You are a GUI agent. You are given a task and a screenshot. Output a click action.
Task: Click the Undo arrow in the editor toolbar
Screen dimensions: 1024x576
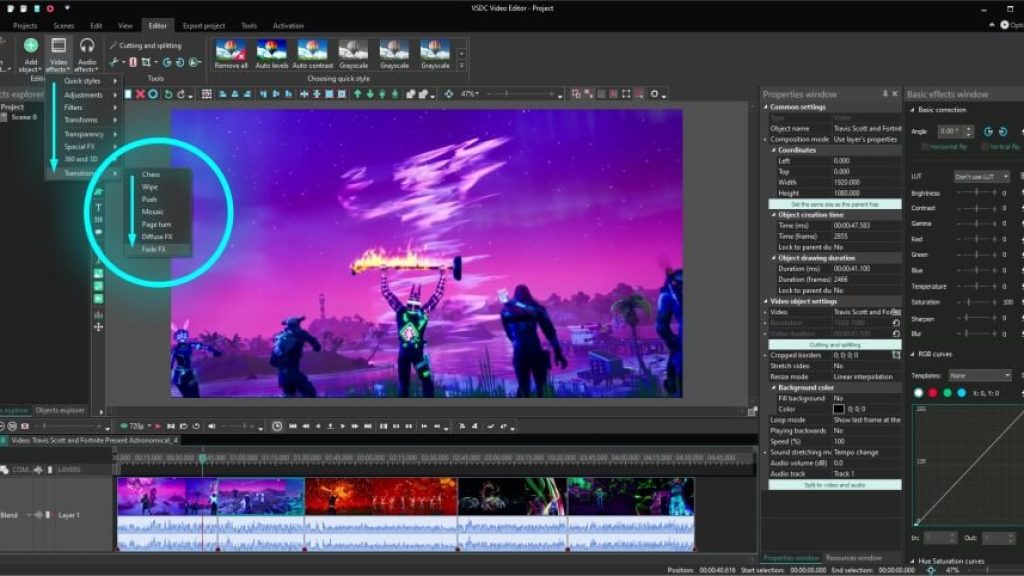point(168,94)
